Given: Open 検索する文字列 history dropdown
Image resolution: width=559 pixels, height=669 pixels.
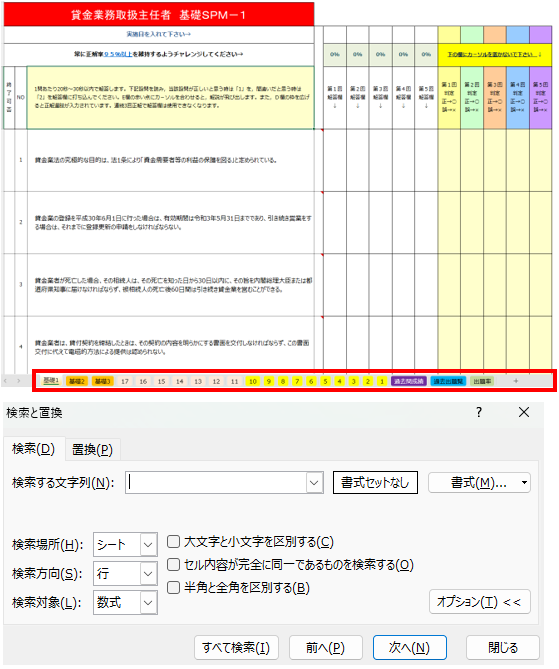Looking at the screenshot, I should click(x=314, y=483).
